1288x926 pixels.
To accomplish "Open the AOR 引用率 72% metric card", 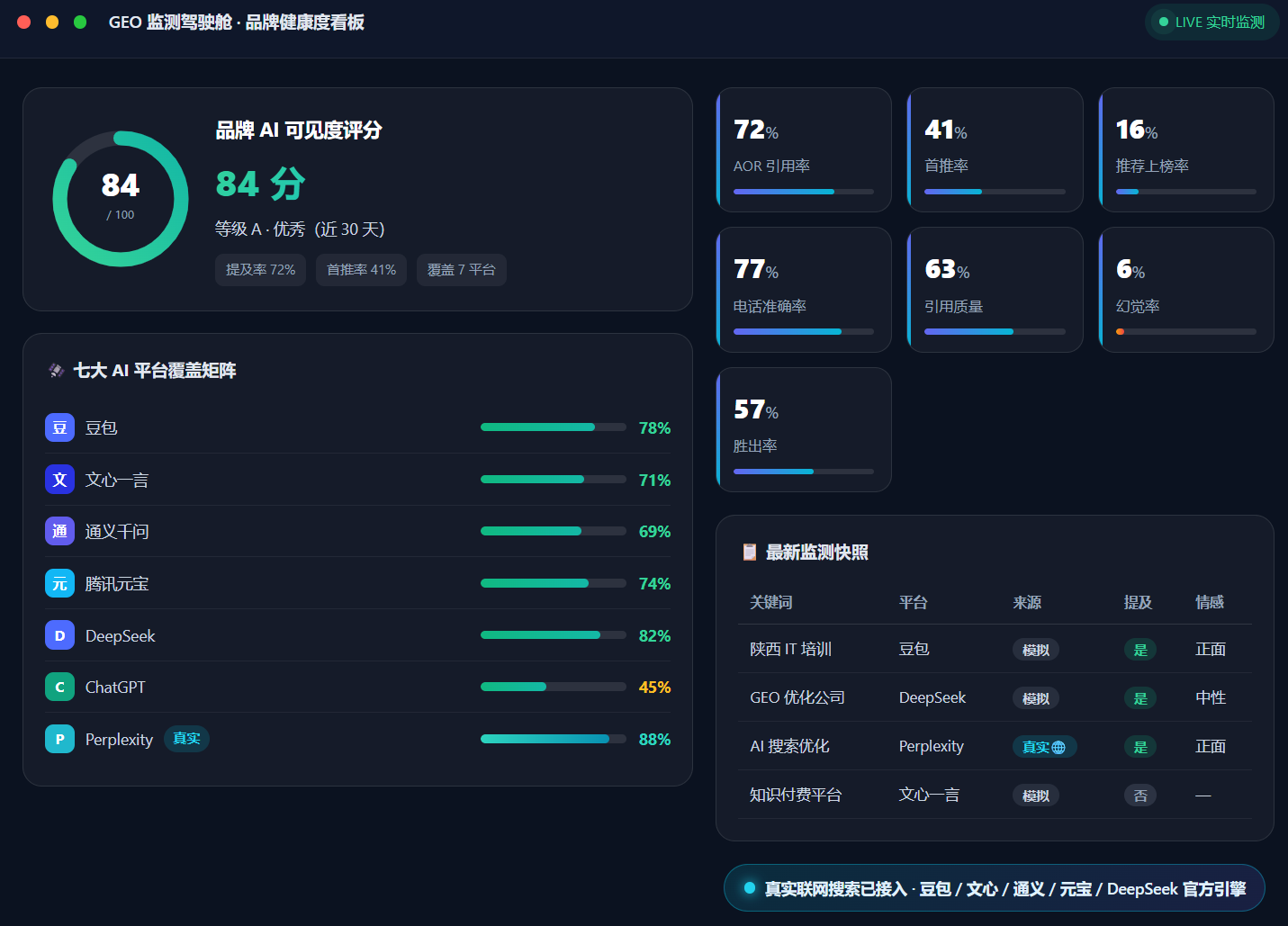I will click(804, 149).
